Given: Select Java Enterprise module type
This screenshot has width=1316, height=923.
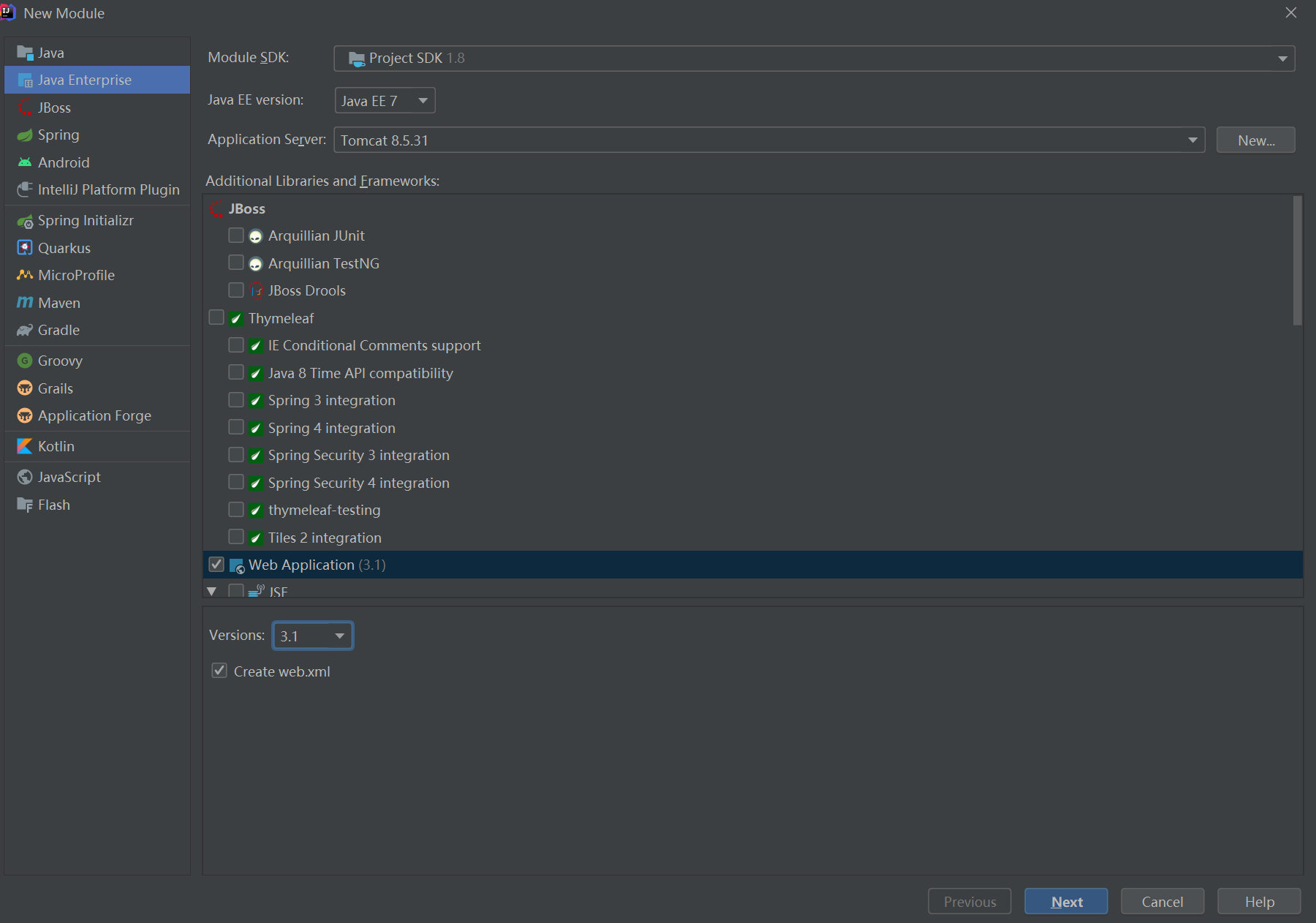Looking at the screenshot, I should [97, 80].
